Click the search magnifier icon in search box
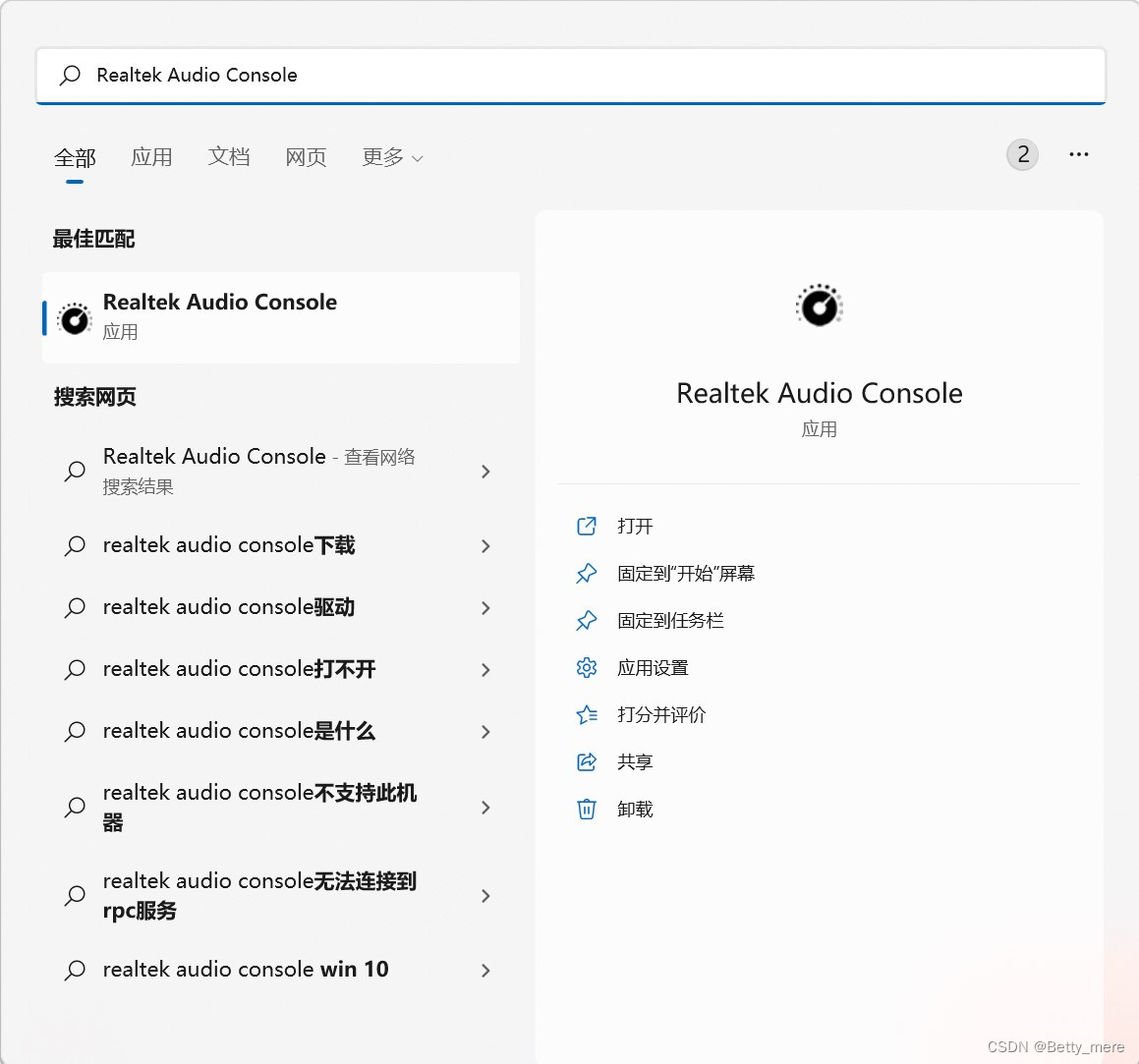The height and width of the screenshot is (1064, 1139). tap(70, 75)
